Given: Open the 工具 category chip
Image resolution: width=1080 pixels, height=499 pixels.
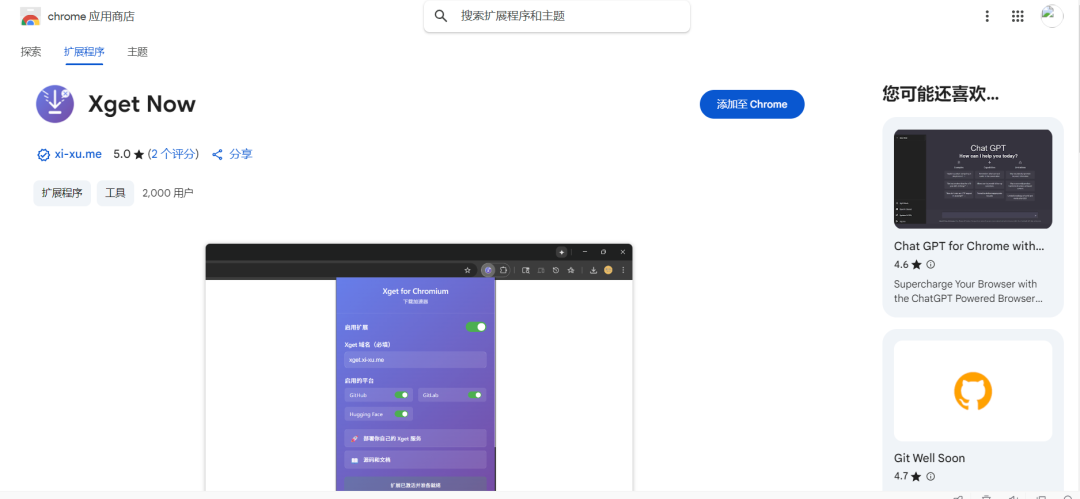Looking at the screenshot, I should pyautogui.click(x=115, y=193).
